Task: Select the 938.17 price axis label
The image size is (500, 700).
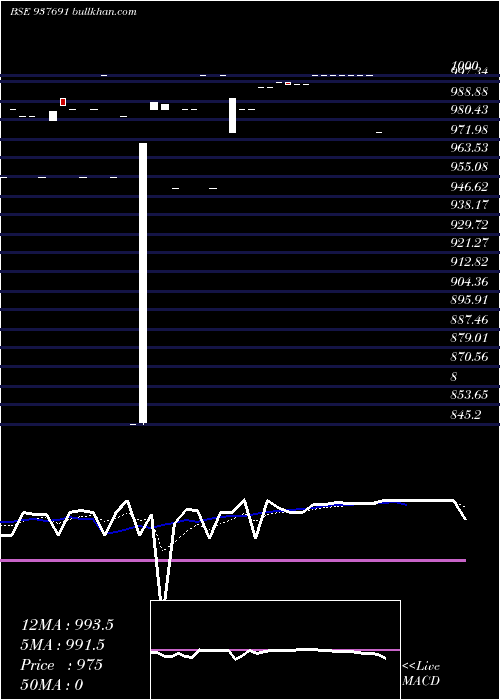Action: pos(469,205)
